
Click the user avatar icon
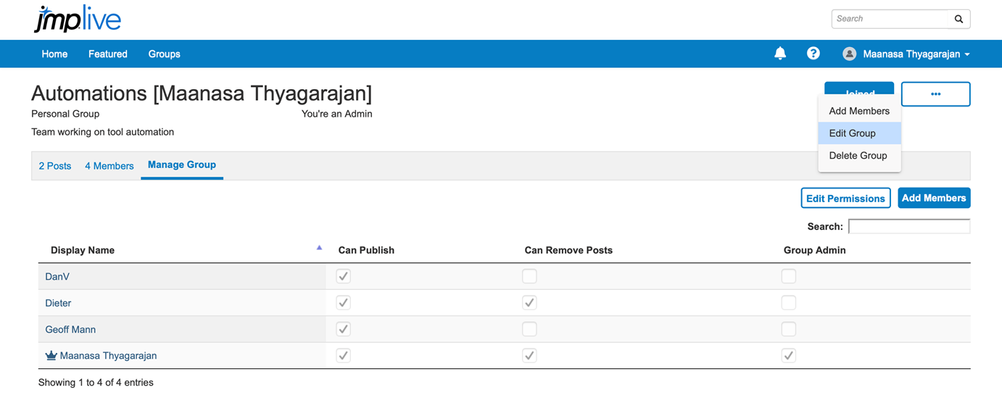(849, 54)
